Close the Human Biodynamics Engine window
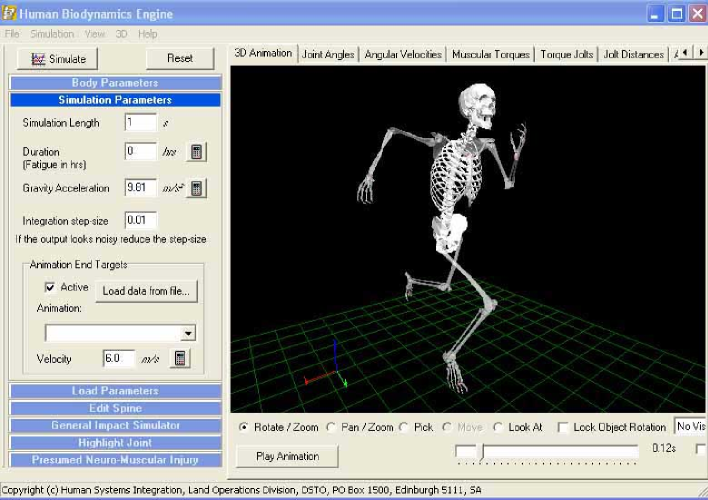Screen dimensions: 708x500 click(x=698, y=14)
